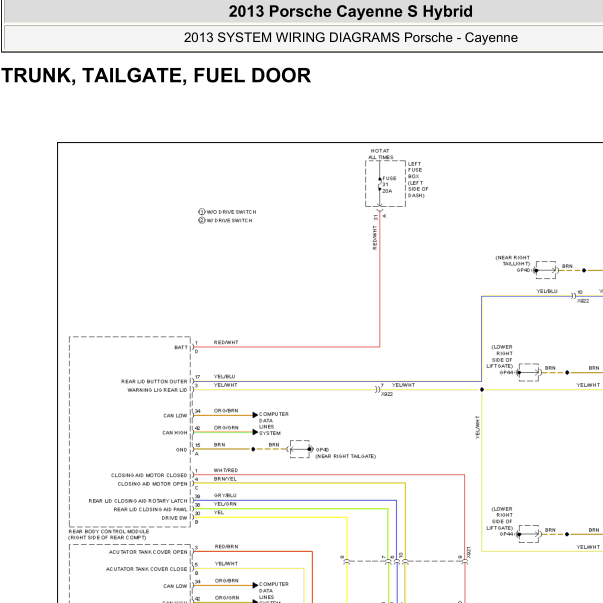The height and width of the screenshot is (603, 603).
Task: Click '2013 SYSTEM WIRING DIAGRAMS Porsche - Cayenne' subtitle
Action: click(350, 38)
